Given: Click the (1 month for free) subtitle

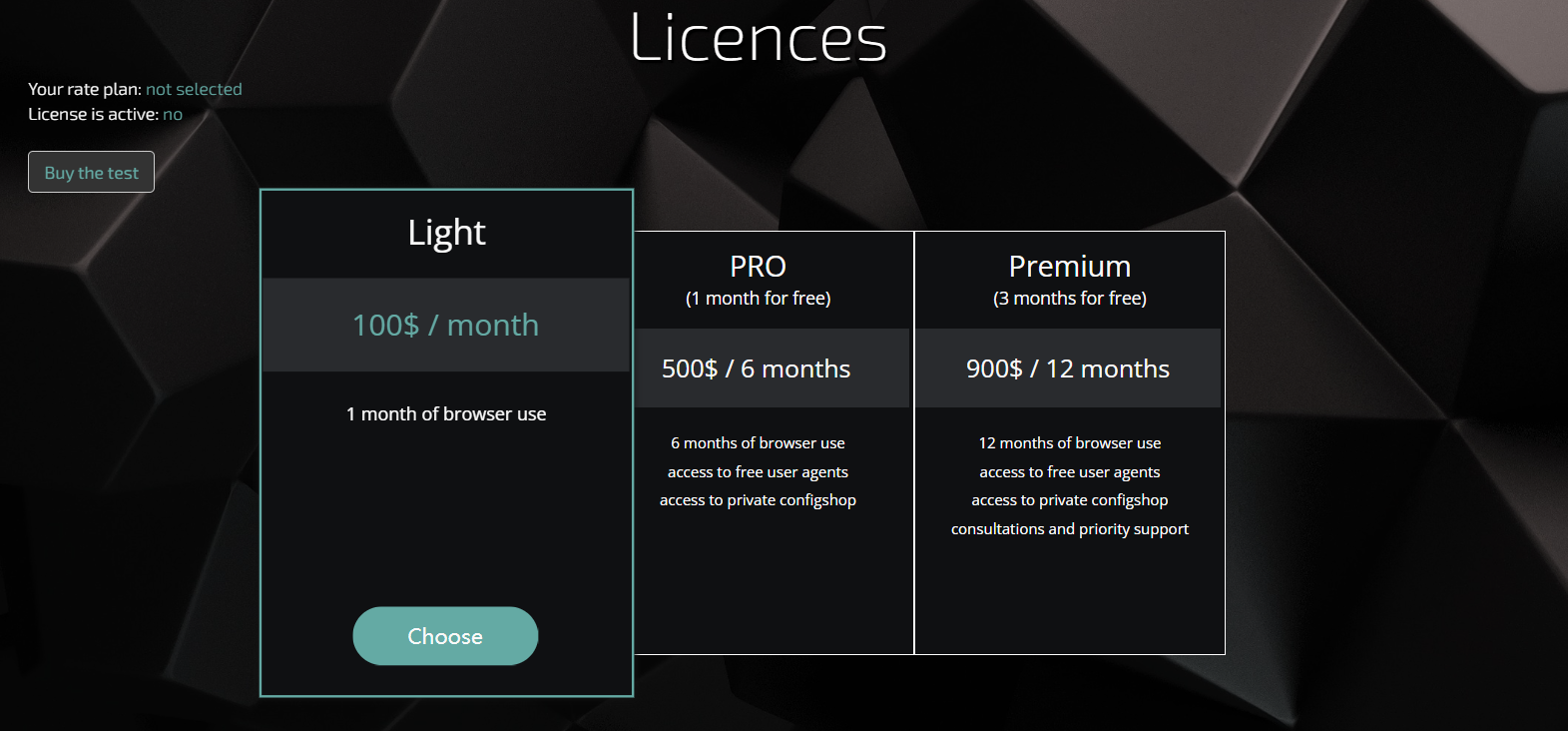Looking at the screenshot, I should coord(758,299).
